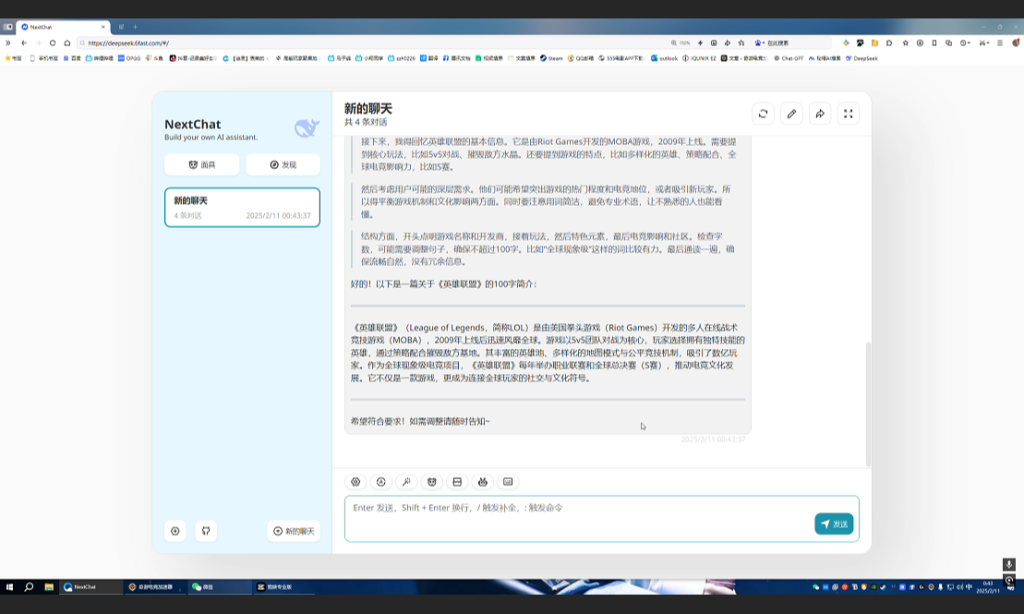The height and width of the screenshot is (614, 1024).
Task: Click the magic wand prompt icon
Action: (x=406, y=482)
